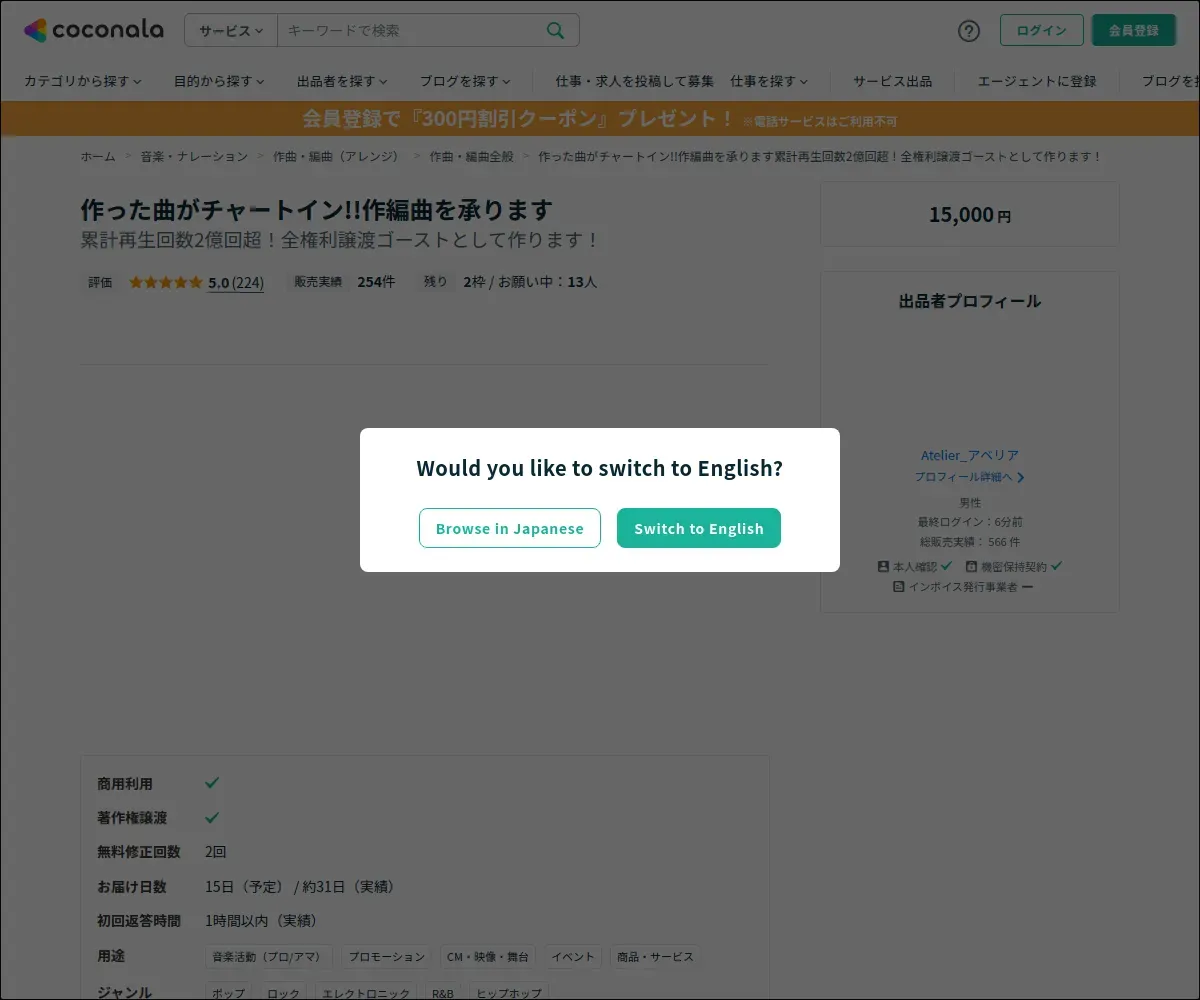Click the 15,000円 price text
The height and width of the screenshot is (1000, 1200).
click(970, 214)
